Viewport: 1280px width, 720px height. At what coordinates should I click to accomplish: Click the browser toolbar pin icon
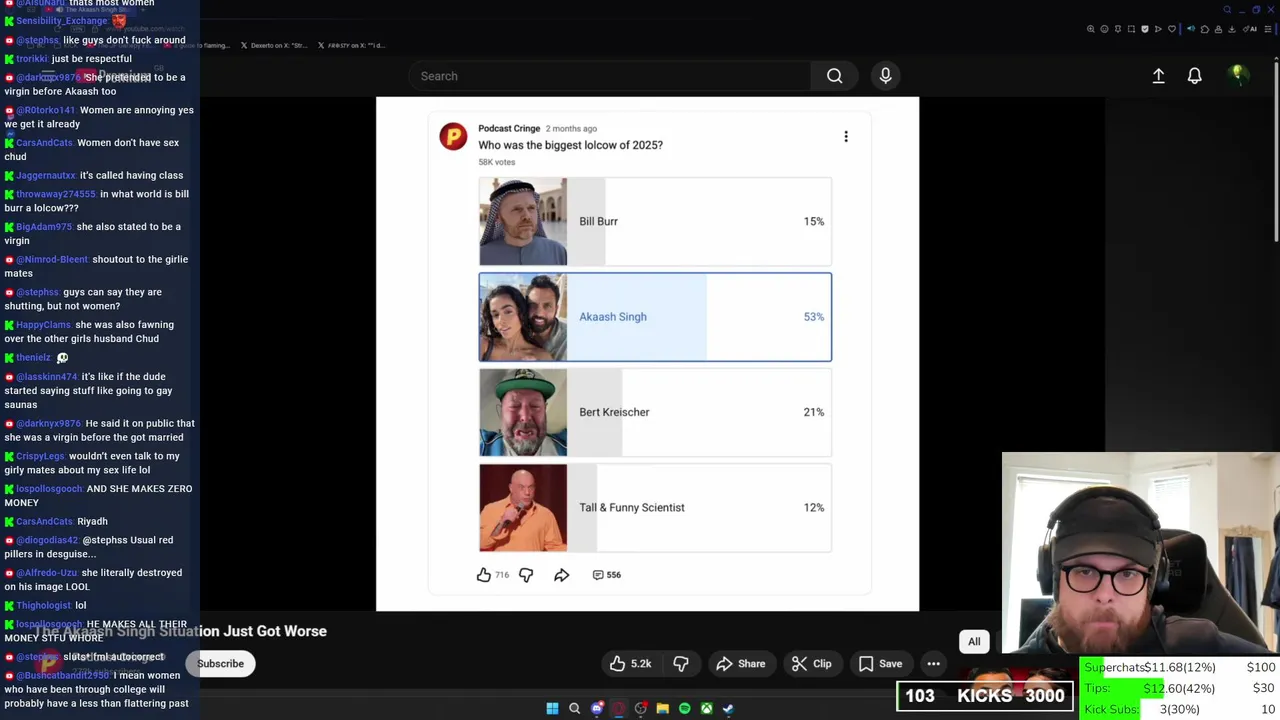(x=1118, y=29)
